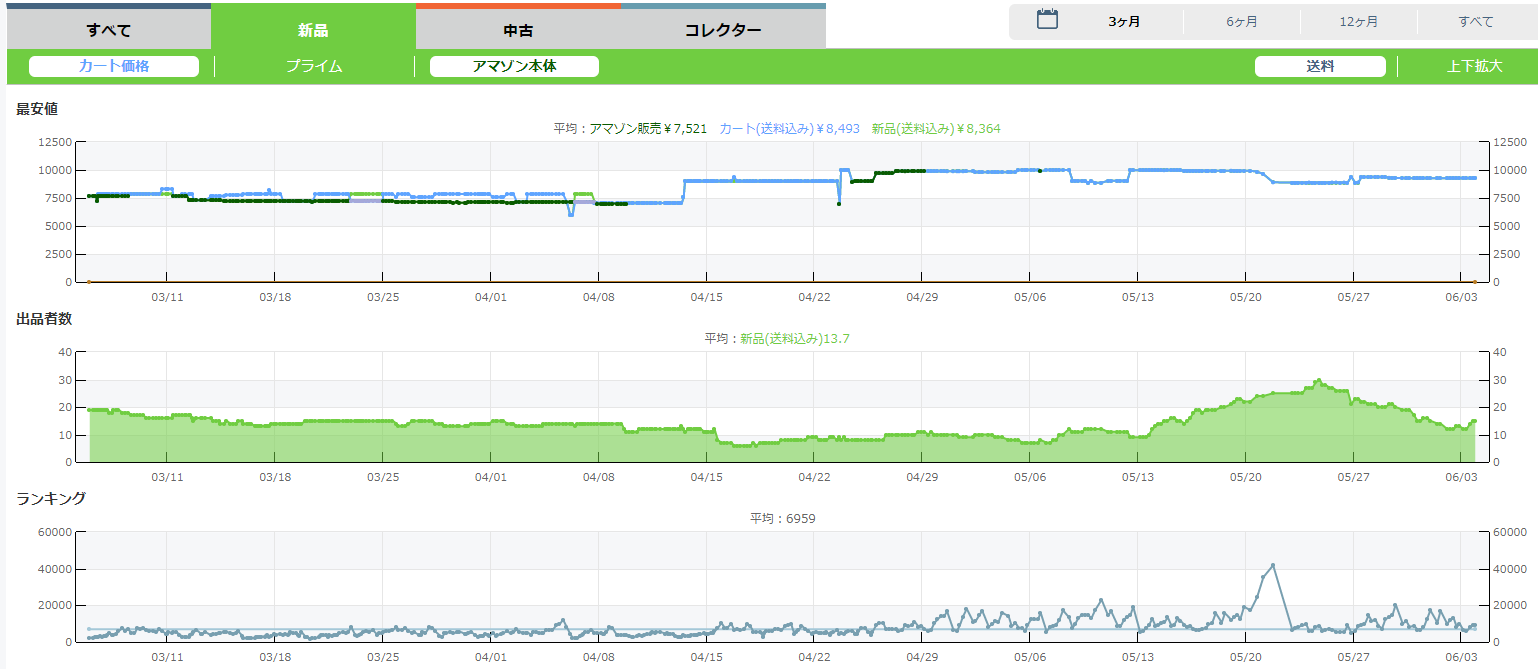Click the 上下拡大 zoom button
Image resolution: width=1538 pixels, height=669 pixels.
[x=1474, y=66]
